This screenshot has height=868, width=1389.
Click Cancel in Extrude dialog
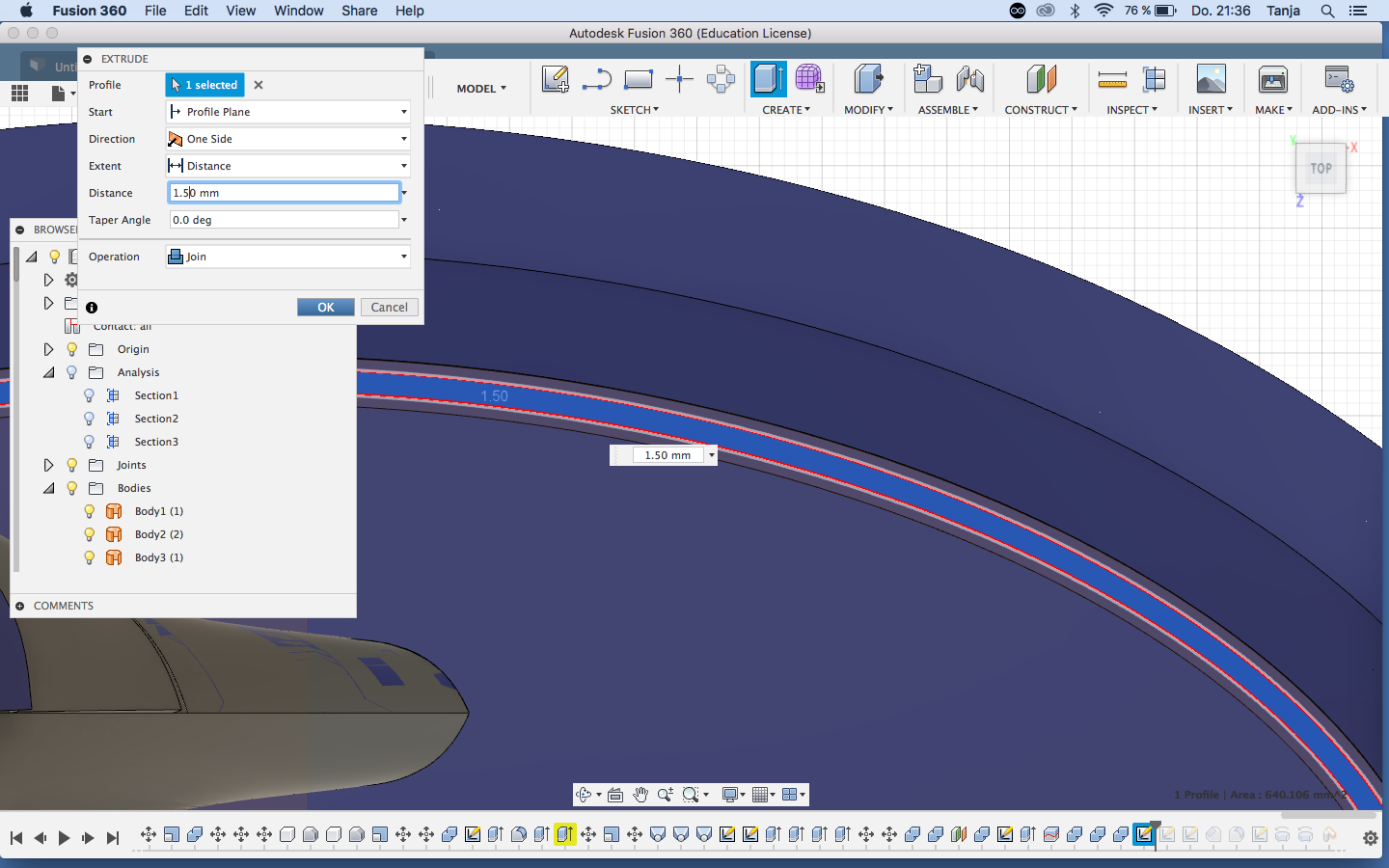pos(390,307)
